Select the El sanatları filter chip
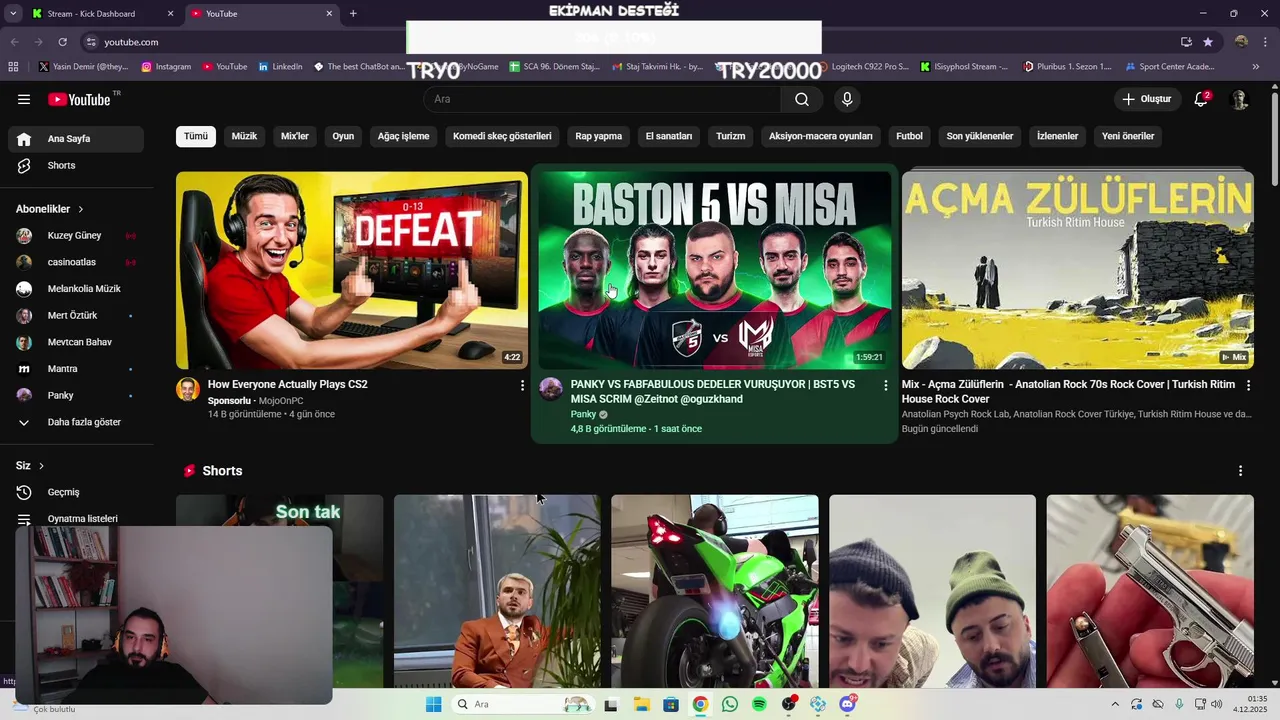 [x=669, y=136]
